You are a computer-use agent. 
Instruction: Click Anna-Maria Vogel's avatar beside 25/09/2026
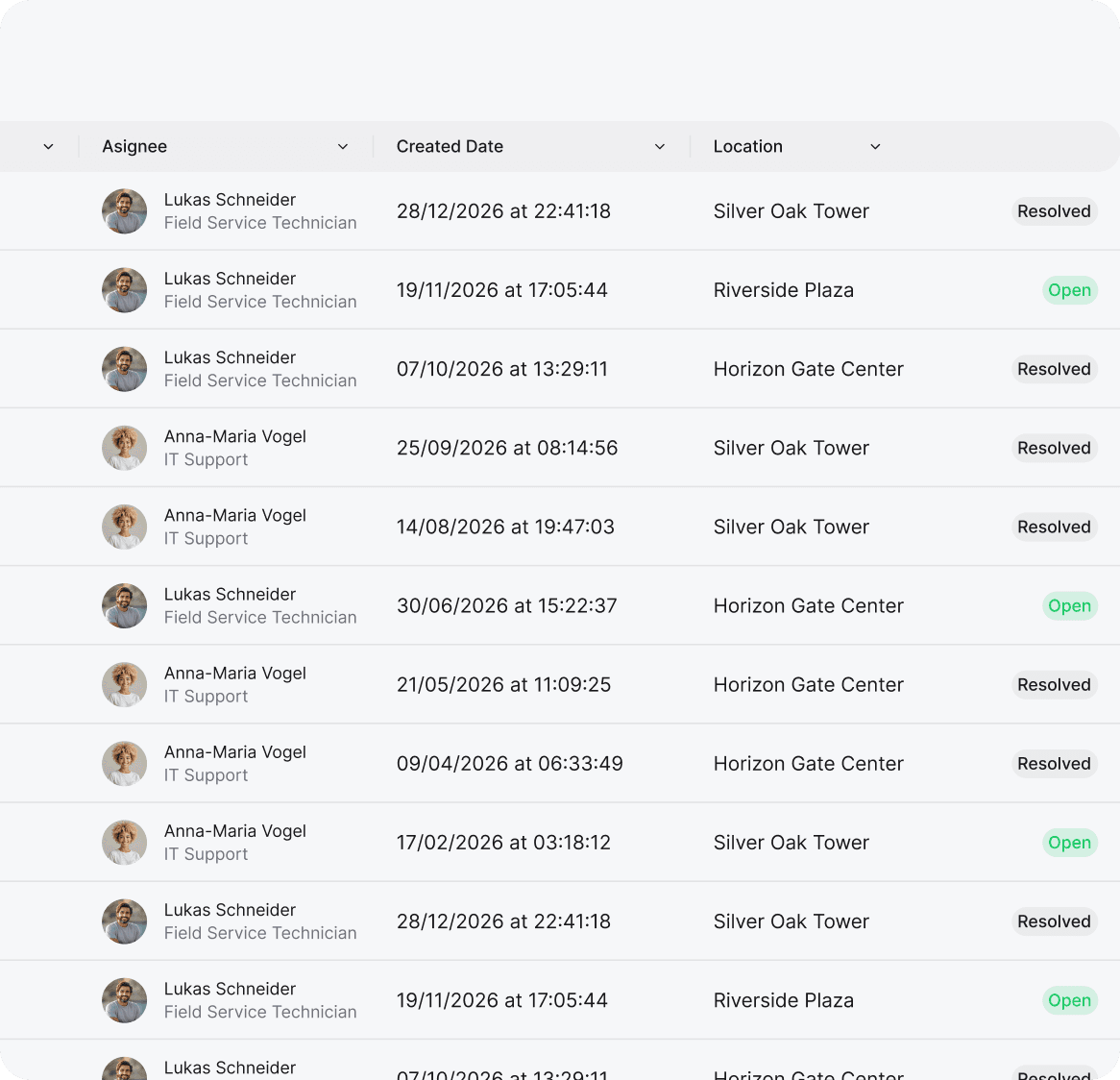click(124, 448)
